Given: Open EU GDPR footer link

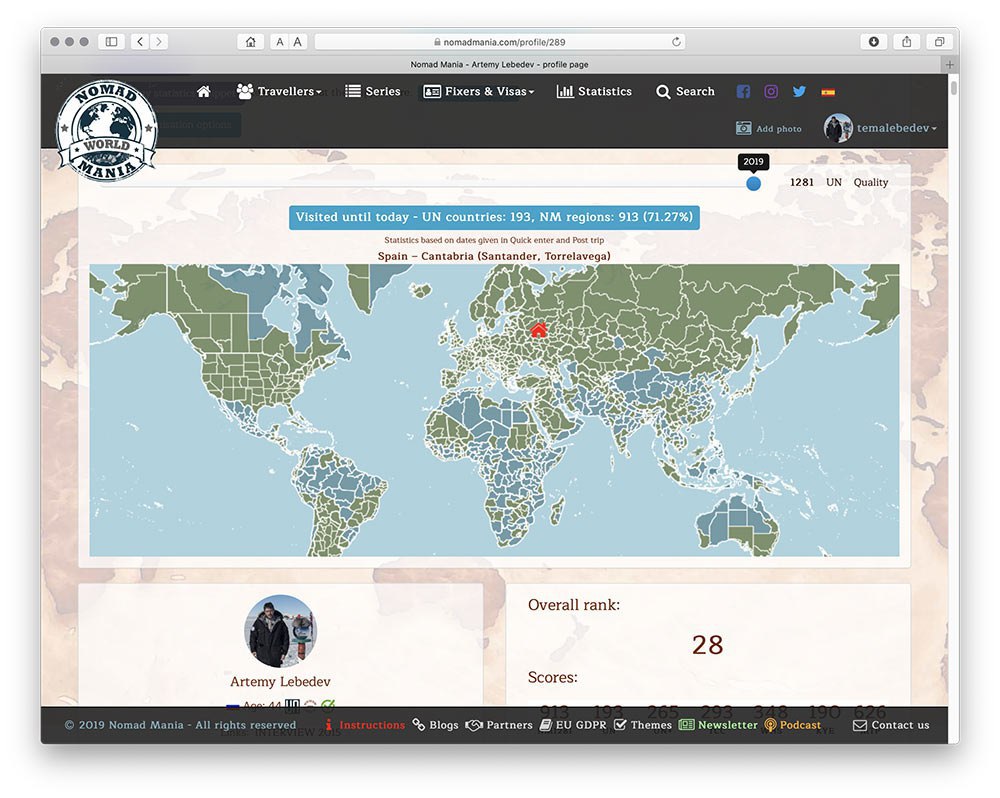Looking at the screenshot, I should click(x=573, y=725).
